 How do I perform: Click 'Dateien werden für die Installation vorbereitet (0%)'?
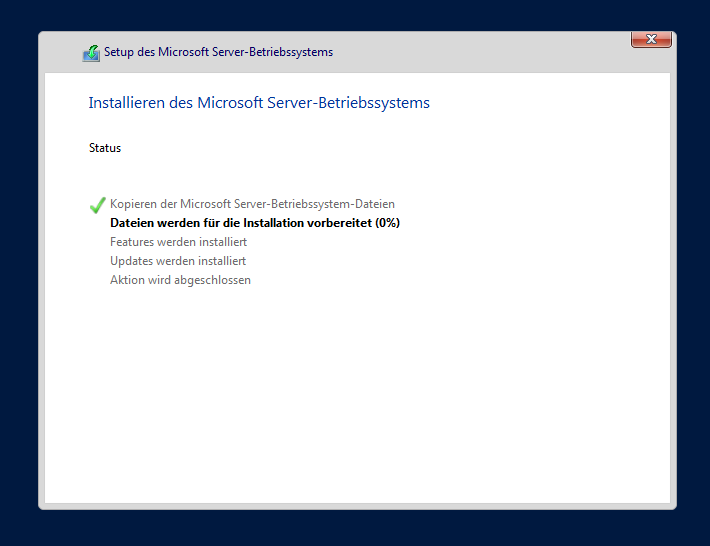[x=255, y=223]
